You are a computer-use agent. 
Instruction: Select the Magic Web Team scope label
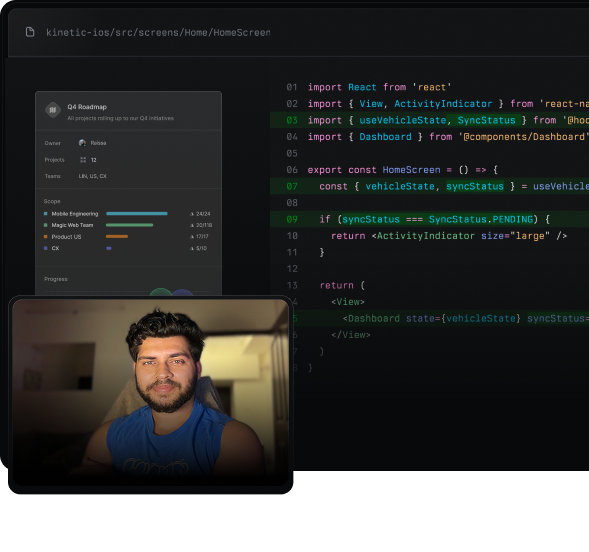72,225
